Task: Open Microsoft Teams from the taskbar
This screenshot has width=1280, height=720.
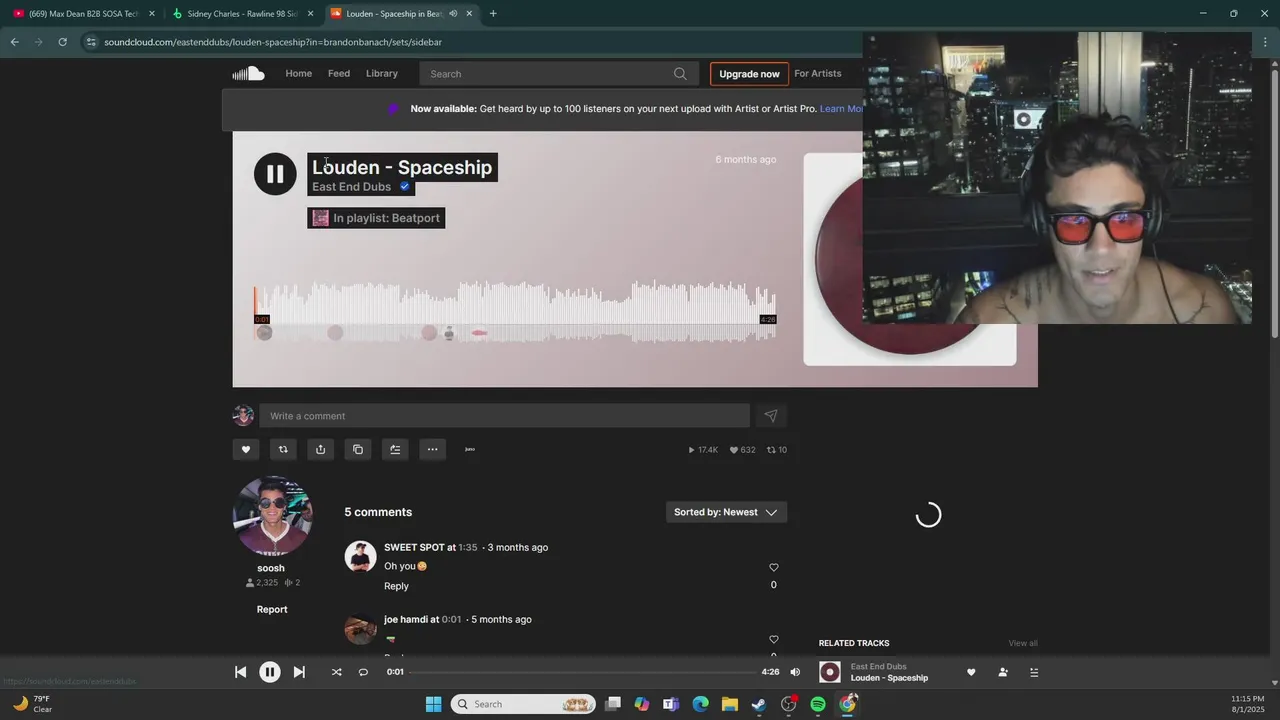Action: pos(671,704)
